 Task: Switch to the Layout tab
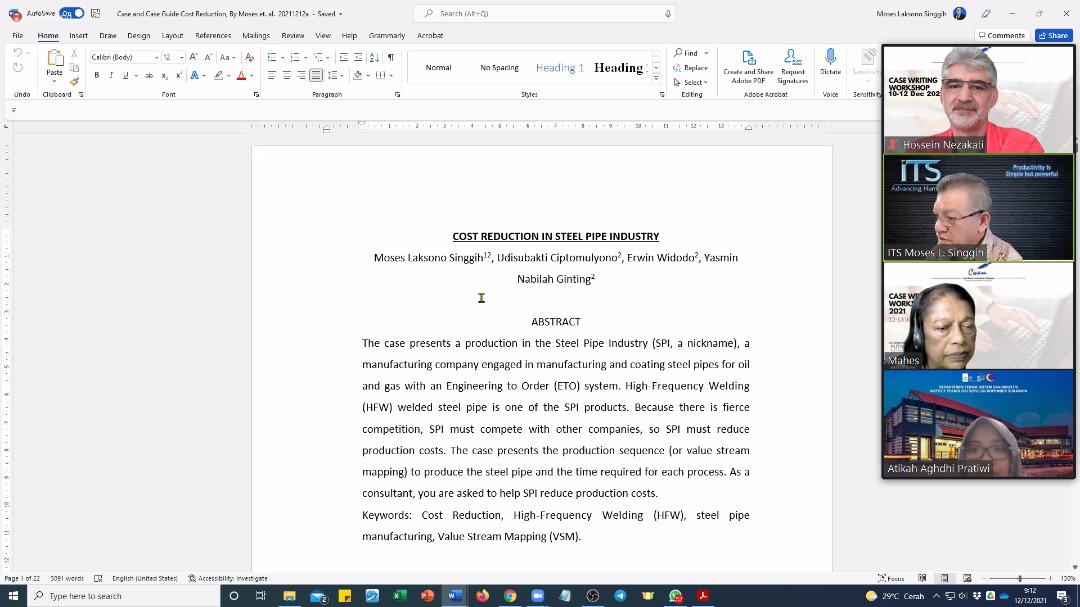[172, 35]
